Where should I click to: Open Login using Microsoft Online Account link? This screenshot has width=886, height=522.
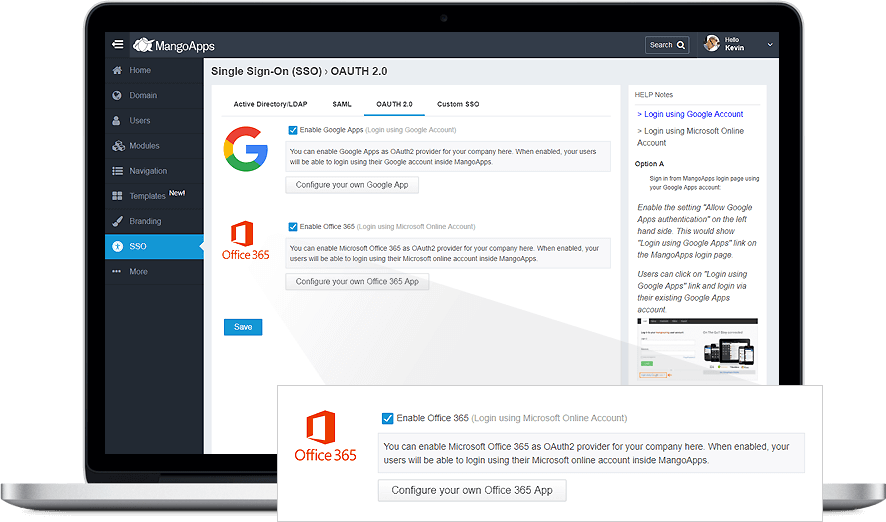point(690,137)
